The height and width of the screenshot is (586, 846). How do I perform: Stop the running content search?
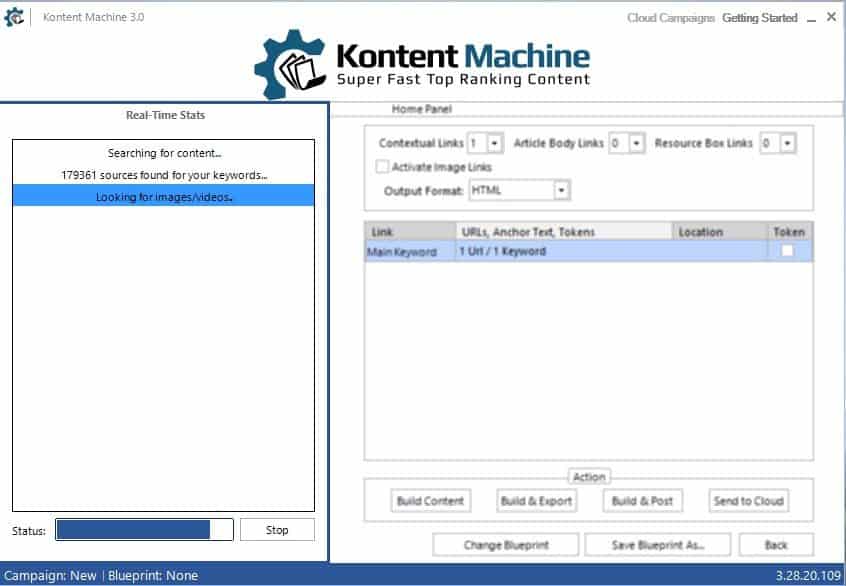[x=277, y=530]
